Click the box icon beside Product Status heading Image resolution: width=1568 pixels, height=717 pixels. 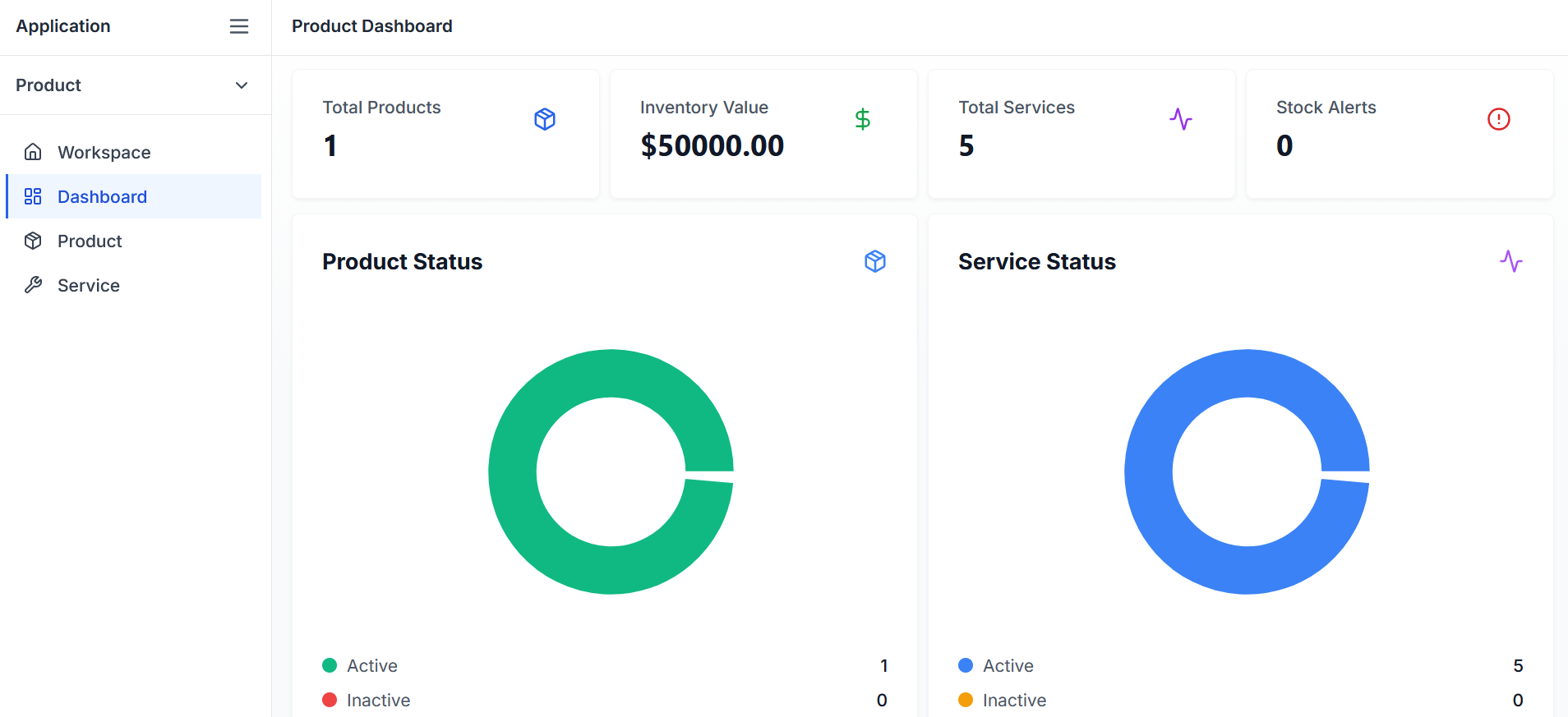point(875,261)
